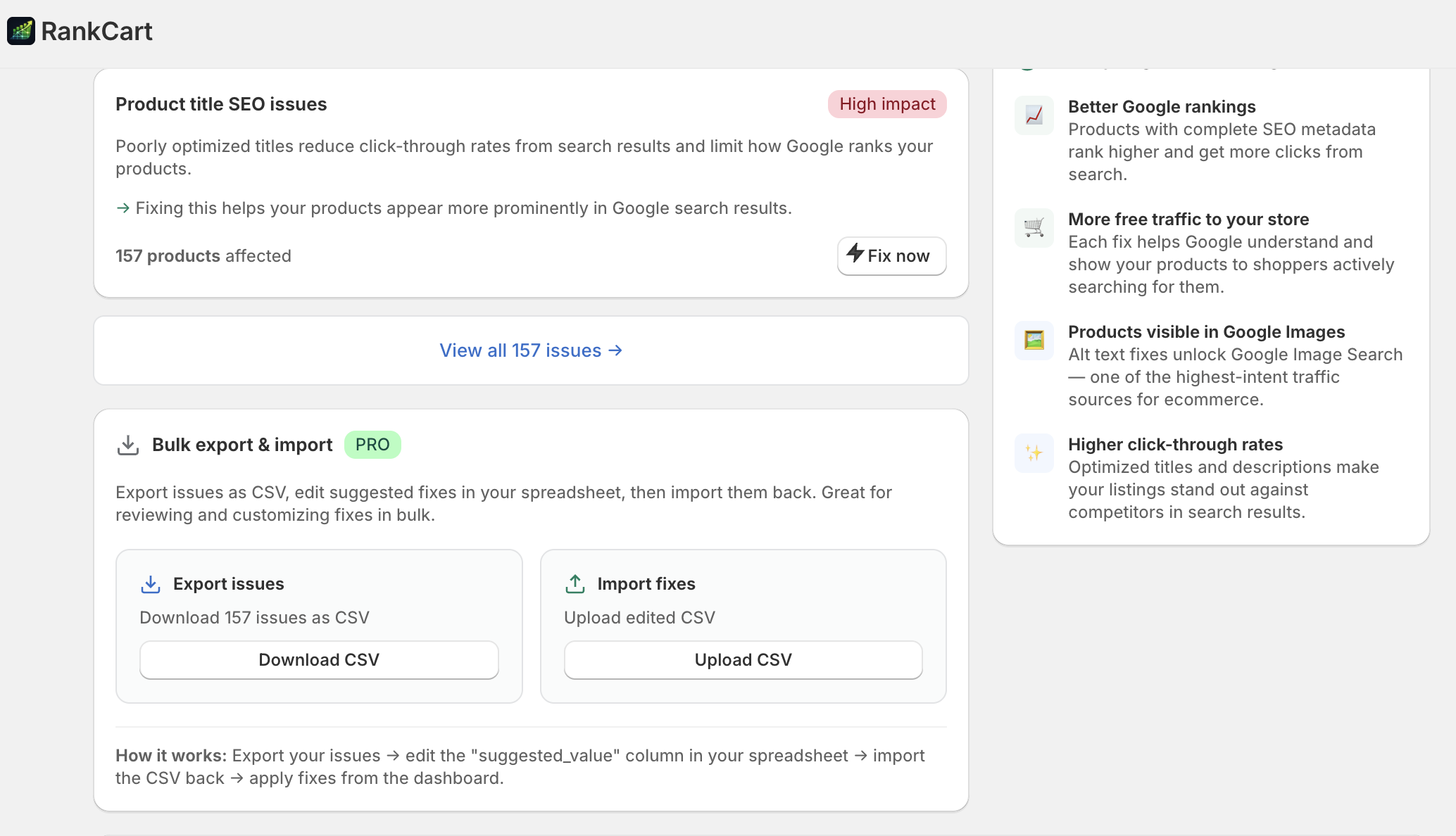Screen dimensions: 1456x836
Task: Click the RankCart logo icon
Action: click(21, 31)
